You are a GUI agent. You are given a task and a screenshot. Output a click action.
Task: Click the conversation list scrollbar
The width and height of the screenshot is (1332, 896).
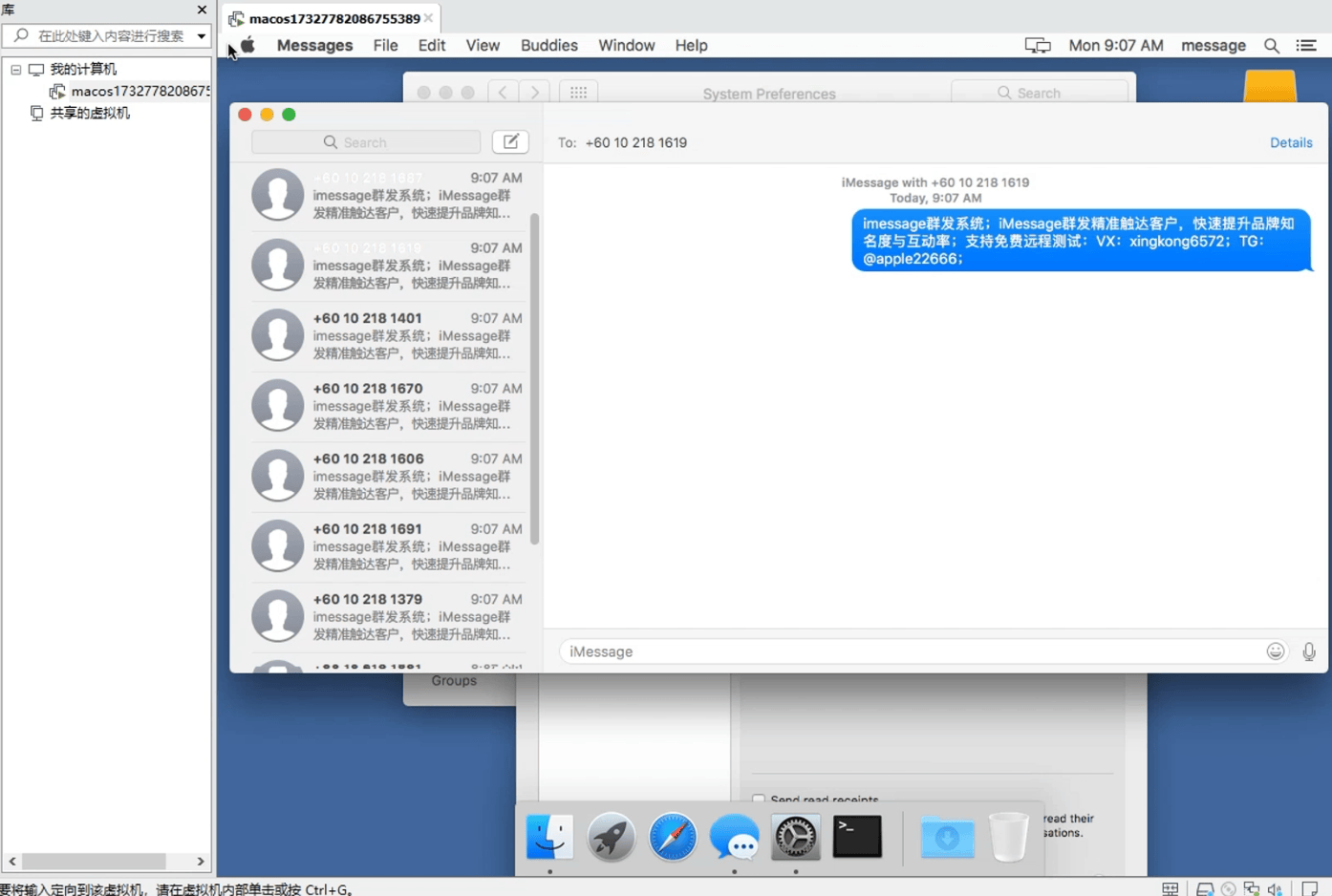tap(534, 379)
